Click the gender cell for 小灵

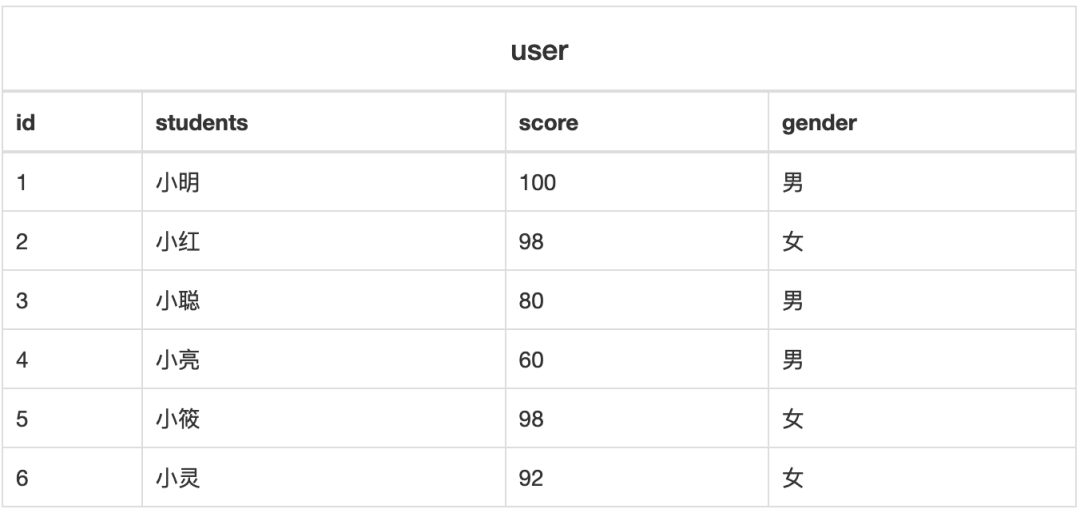tap(793, 478)
